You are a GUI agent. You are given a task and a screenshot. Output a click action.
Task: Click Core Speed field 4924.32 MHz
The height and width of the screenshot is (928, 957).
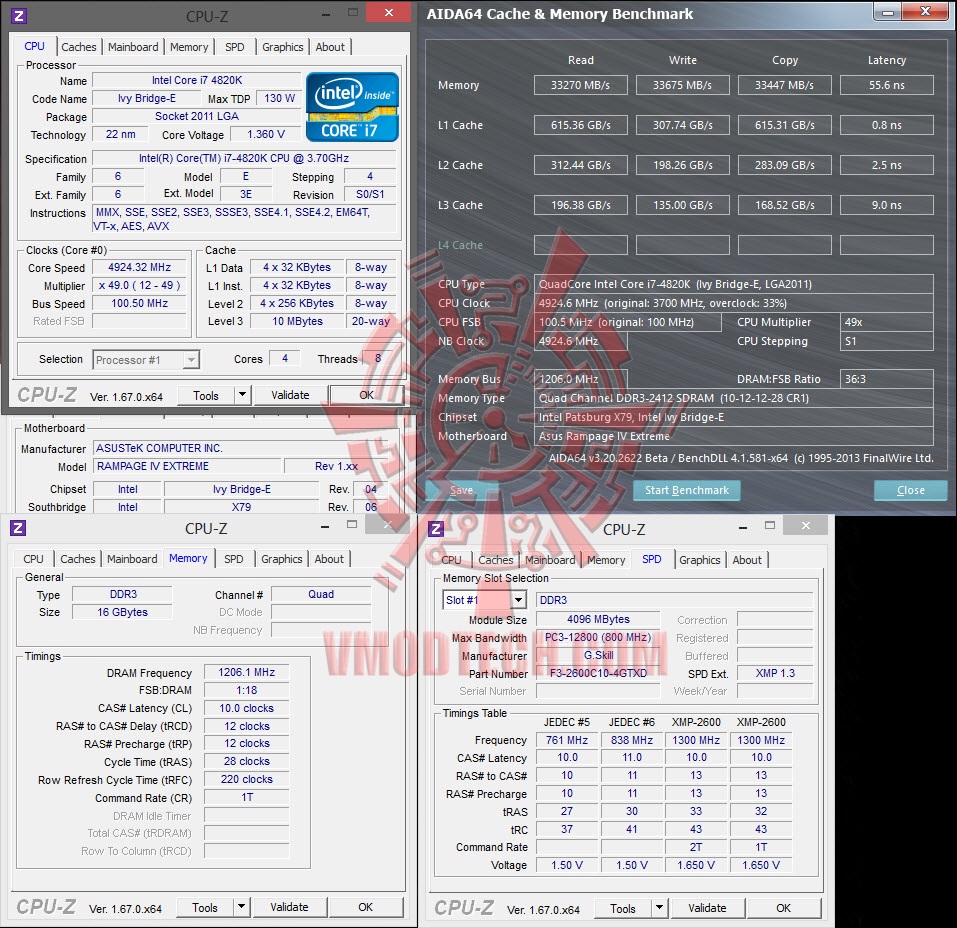pyautogui.click(x=140, y=267)
